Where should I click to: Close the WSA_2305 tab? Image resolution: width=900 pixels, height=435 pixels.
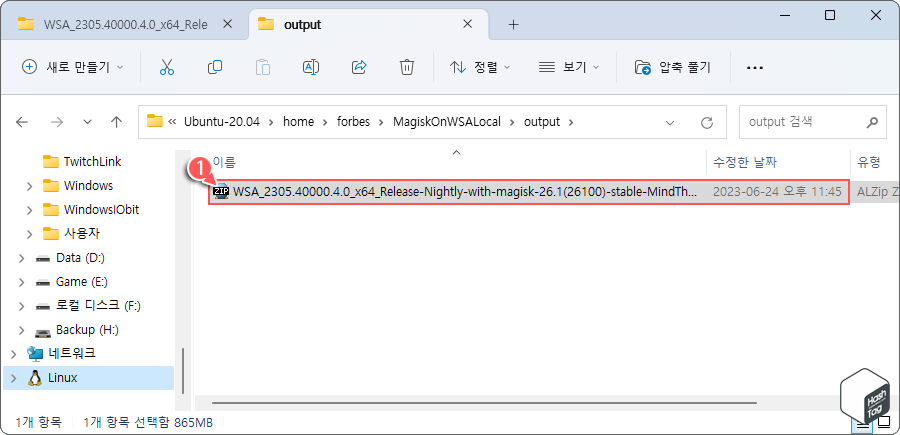click(227, 24)
